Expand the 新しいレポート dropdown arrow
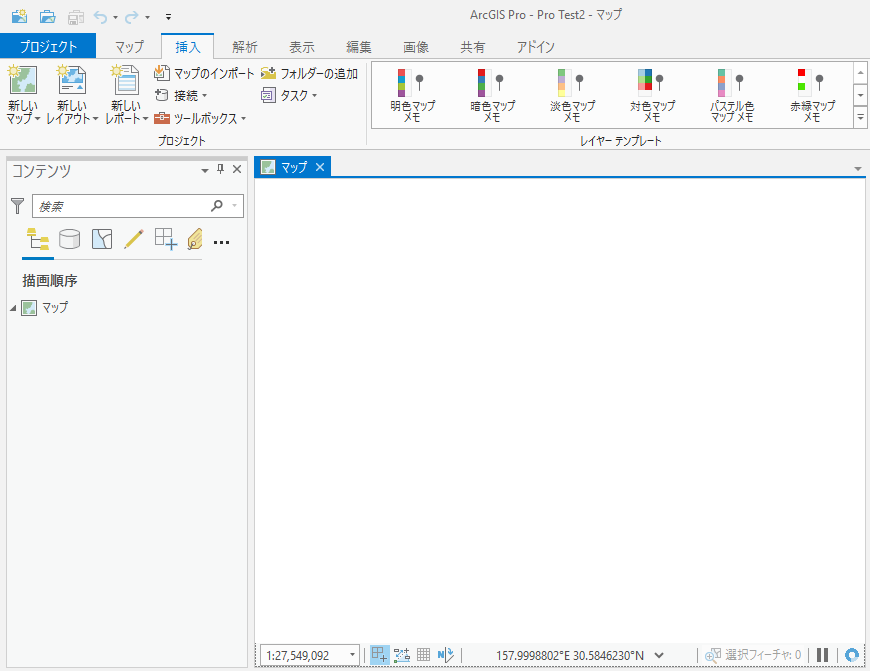Screen dimensions: 870x671 click(145, 119)
